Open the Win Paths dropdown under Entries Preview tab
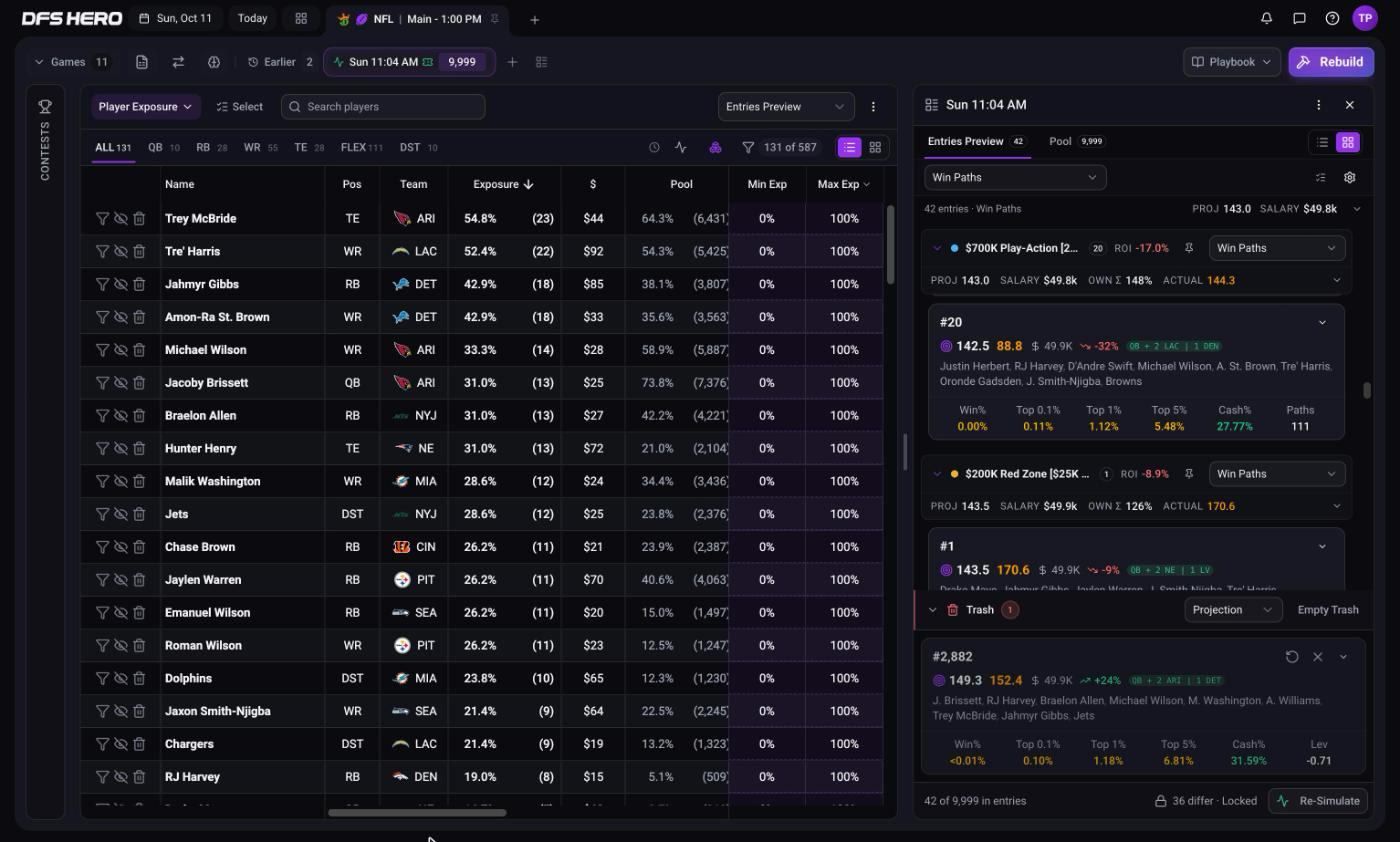The height and width of the screenshot is (842, 1400). tap(1015, 177)
